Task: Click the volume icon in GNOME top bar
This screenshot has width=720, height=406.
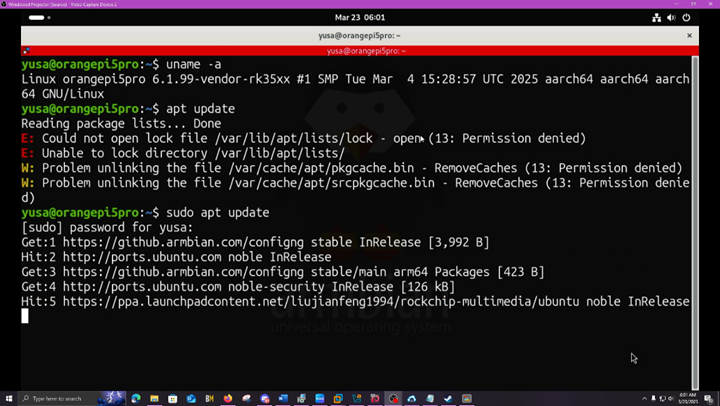Action: (x=671, y=17)
